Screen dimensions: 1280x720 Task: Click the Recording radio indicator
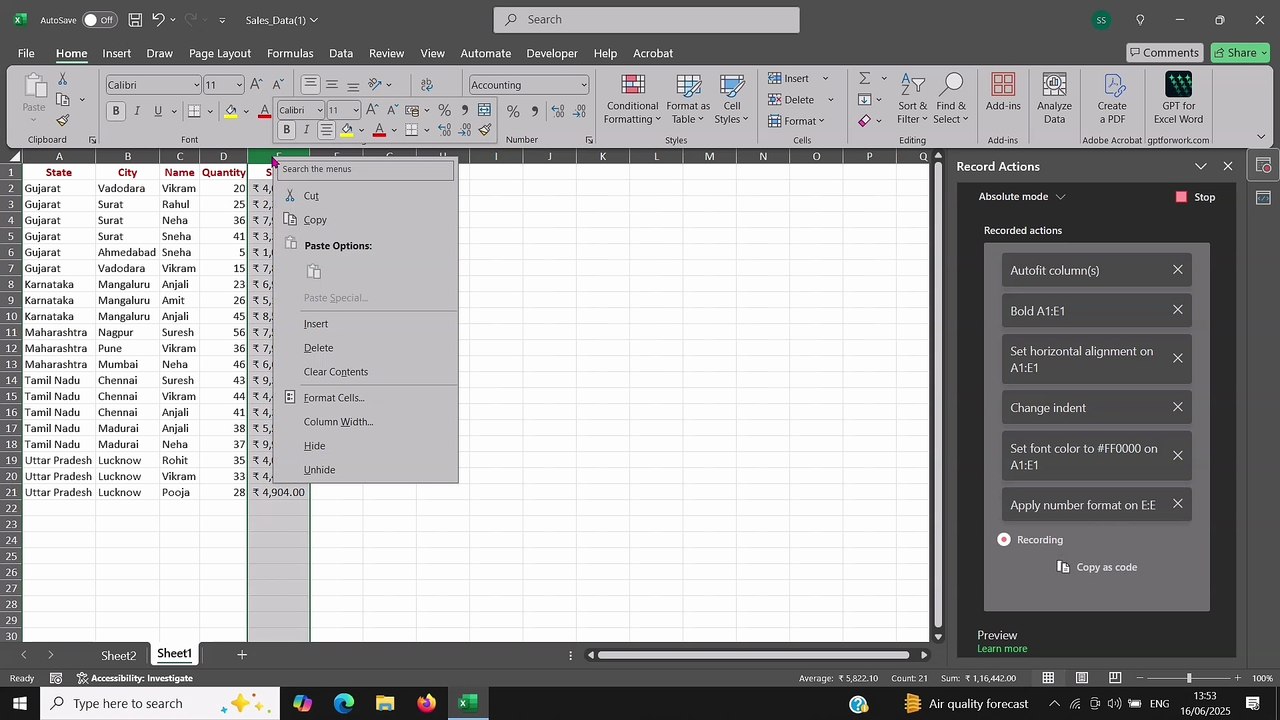pyautogui.click(x=1004, y=540)
